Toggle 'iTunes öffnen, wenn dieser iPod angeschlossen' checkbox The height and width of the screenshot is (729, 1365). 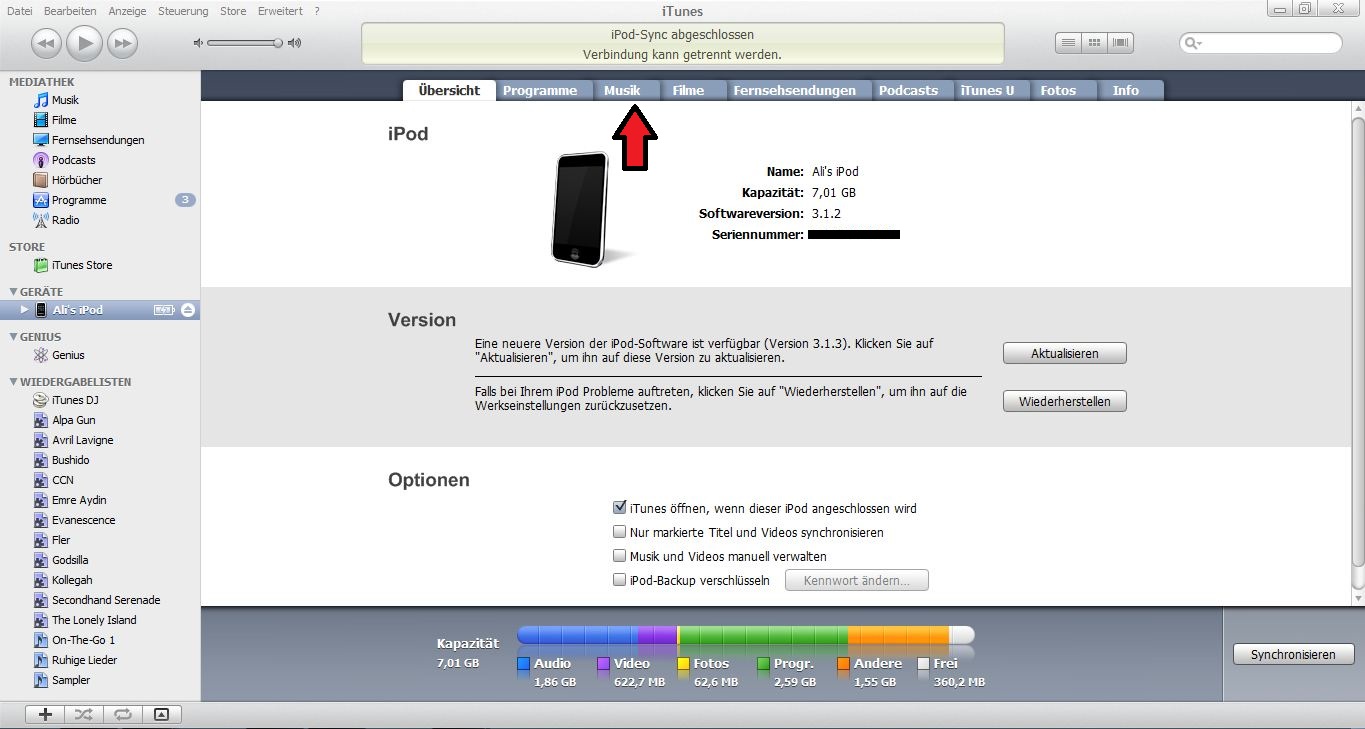coord(620,508)
